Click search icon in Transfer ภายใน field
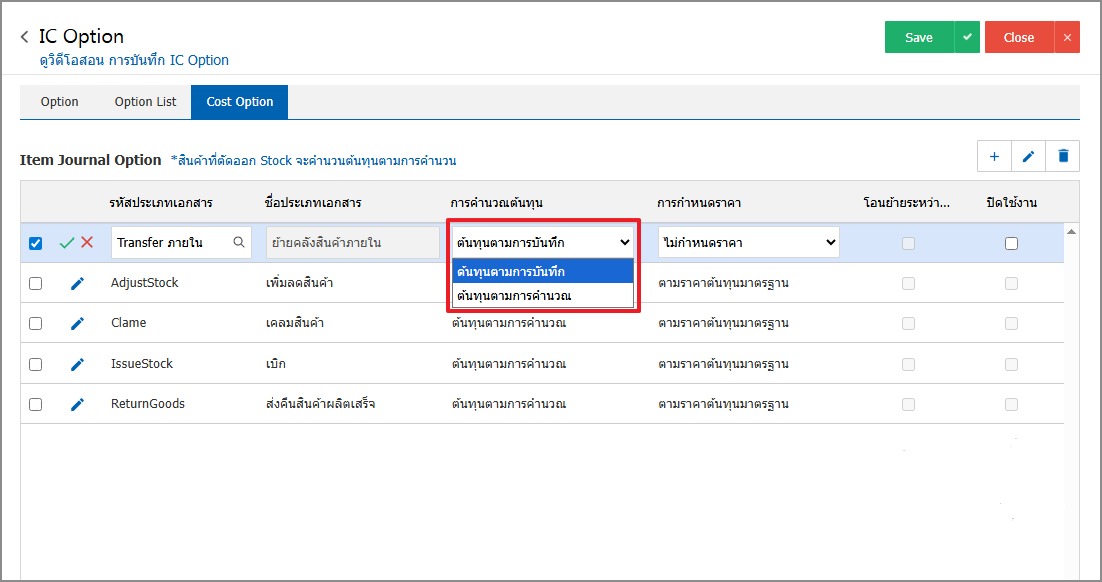 click(x=239, y=242)
